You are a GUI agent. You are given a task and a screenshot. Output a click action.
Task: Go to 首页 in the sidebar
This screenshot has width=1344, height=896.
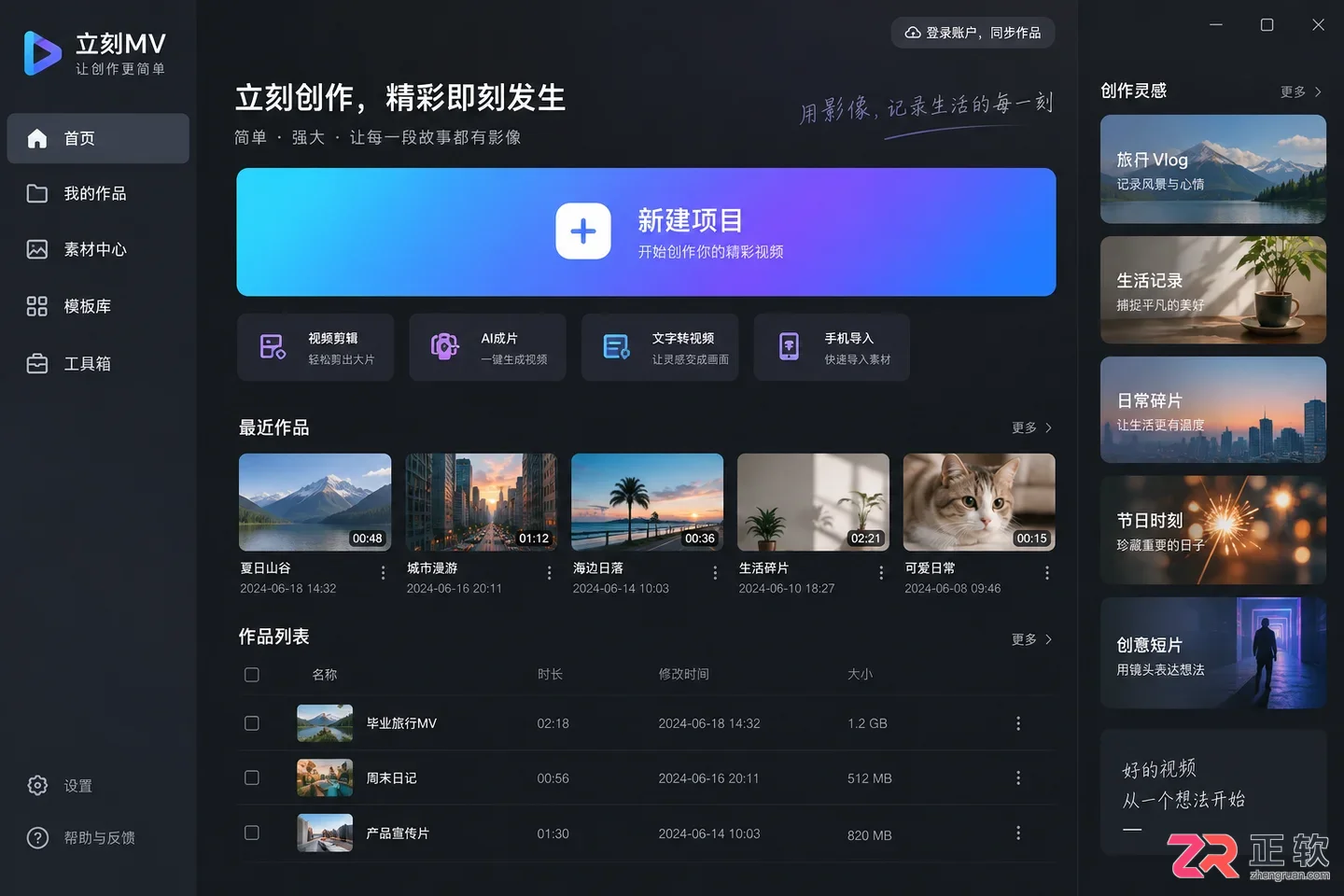tap(98, 138)
